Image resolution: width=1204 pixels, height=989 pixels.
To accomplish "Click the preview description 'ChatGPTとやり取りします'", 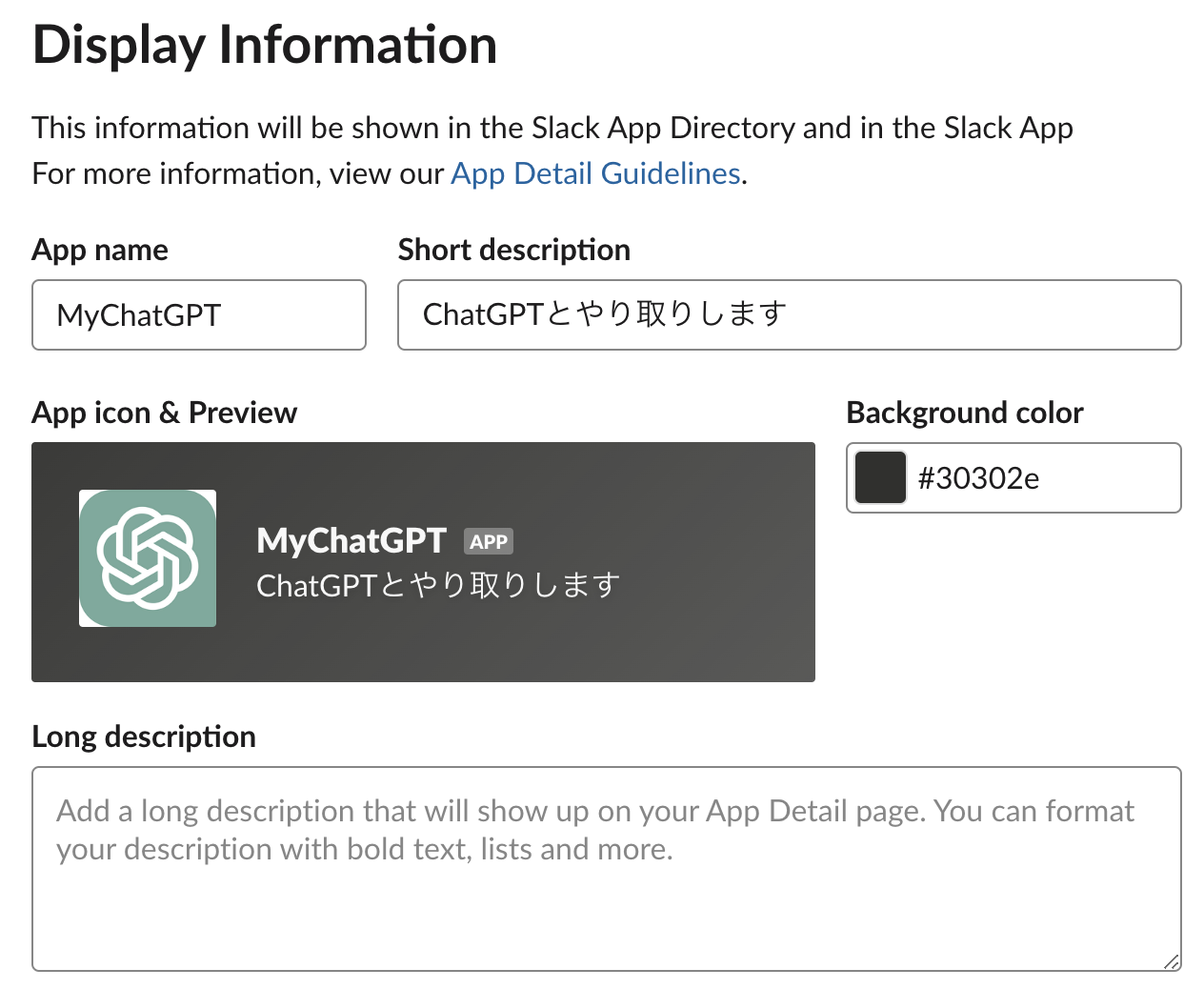I will (x=438, y=585).
